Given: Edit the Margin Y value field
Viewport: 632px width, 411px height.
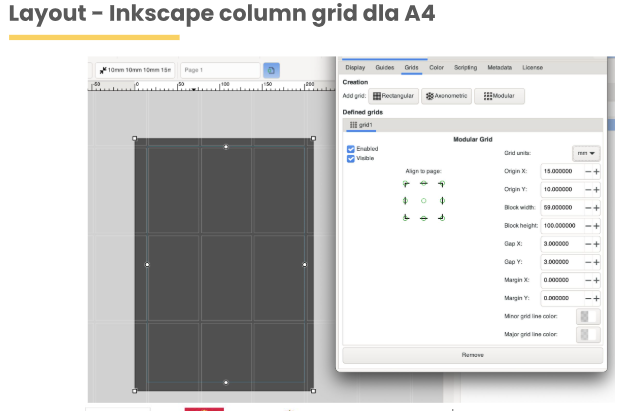Looking at the screenshot, I should click(562, 299).
